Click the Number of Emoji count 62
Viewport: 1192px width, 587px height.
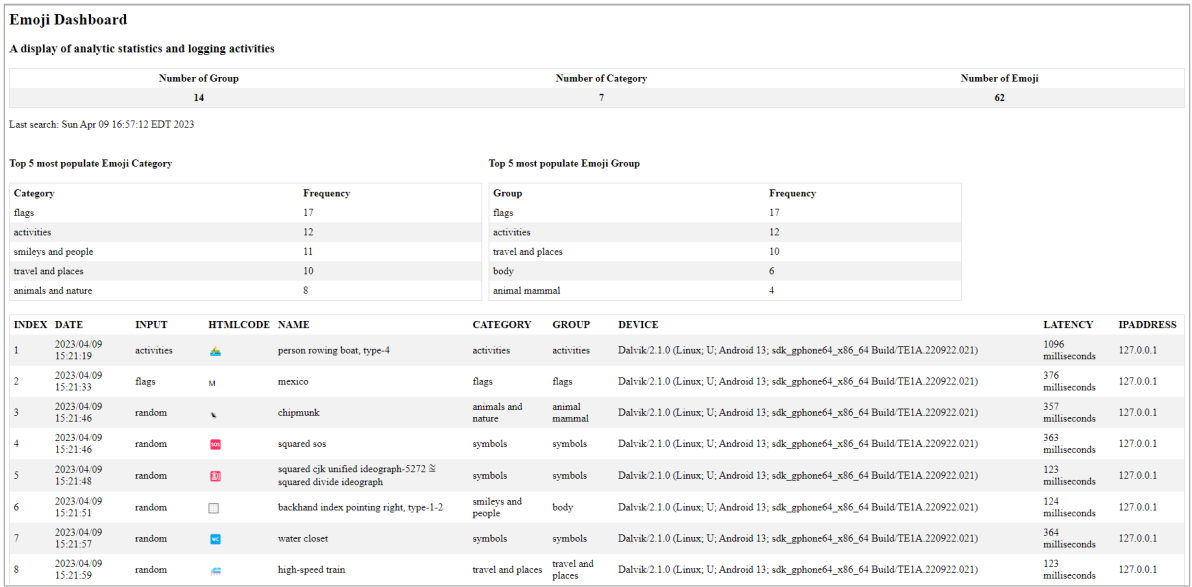tap(999, 98)
